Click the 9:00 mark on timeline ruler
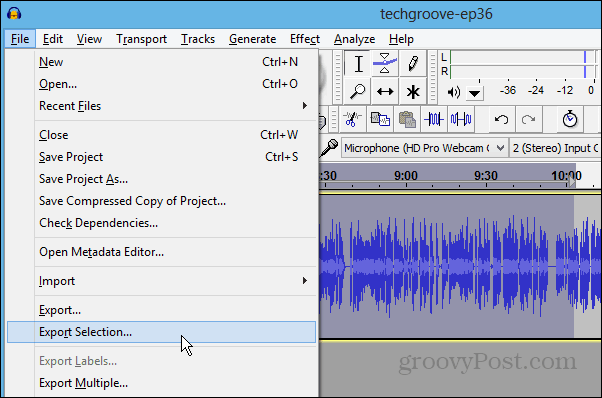The width and height of the screenshot is (602, 398). (405, 176)
